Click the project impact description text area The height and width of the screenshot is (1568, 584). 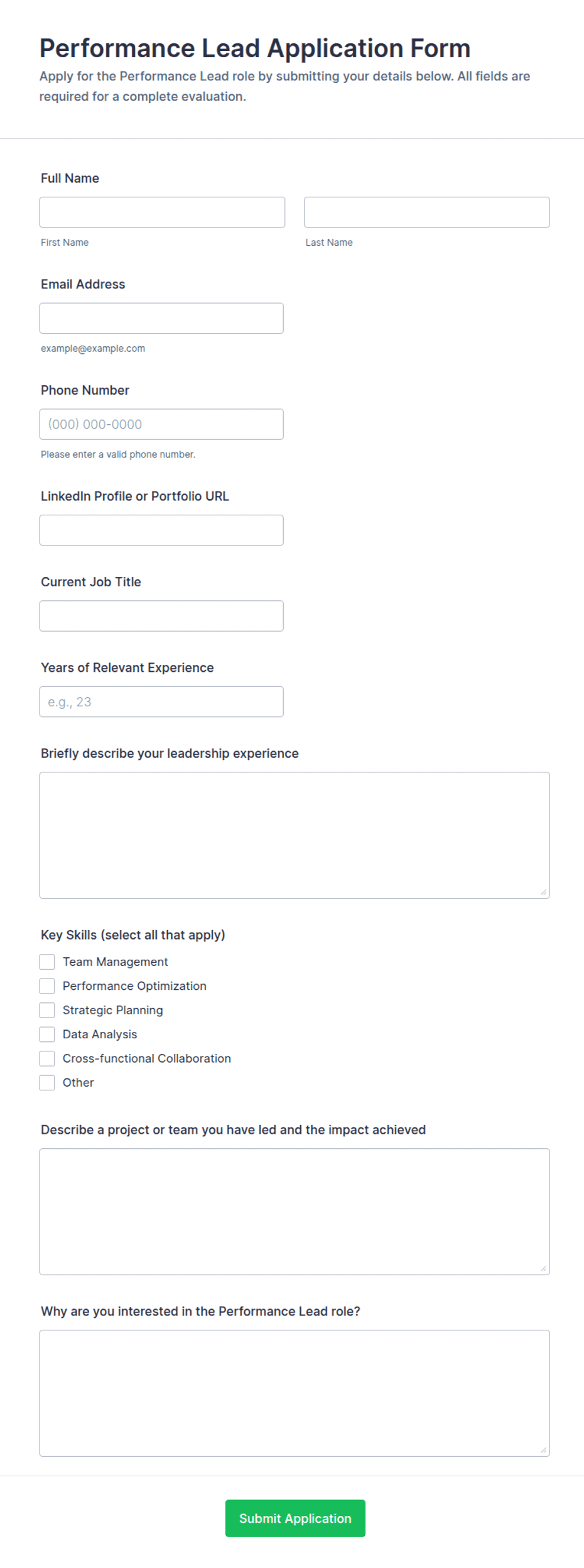coord(295,1212)
